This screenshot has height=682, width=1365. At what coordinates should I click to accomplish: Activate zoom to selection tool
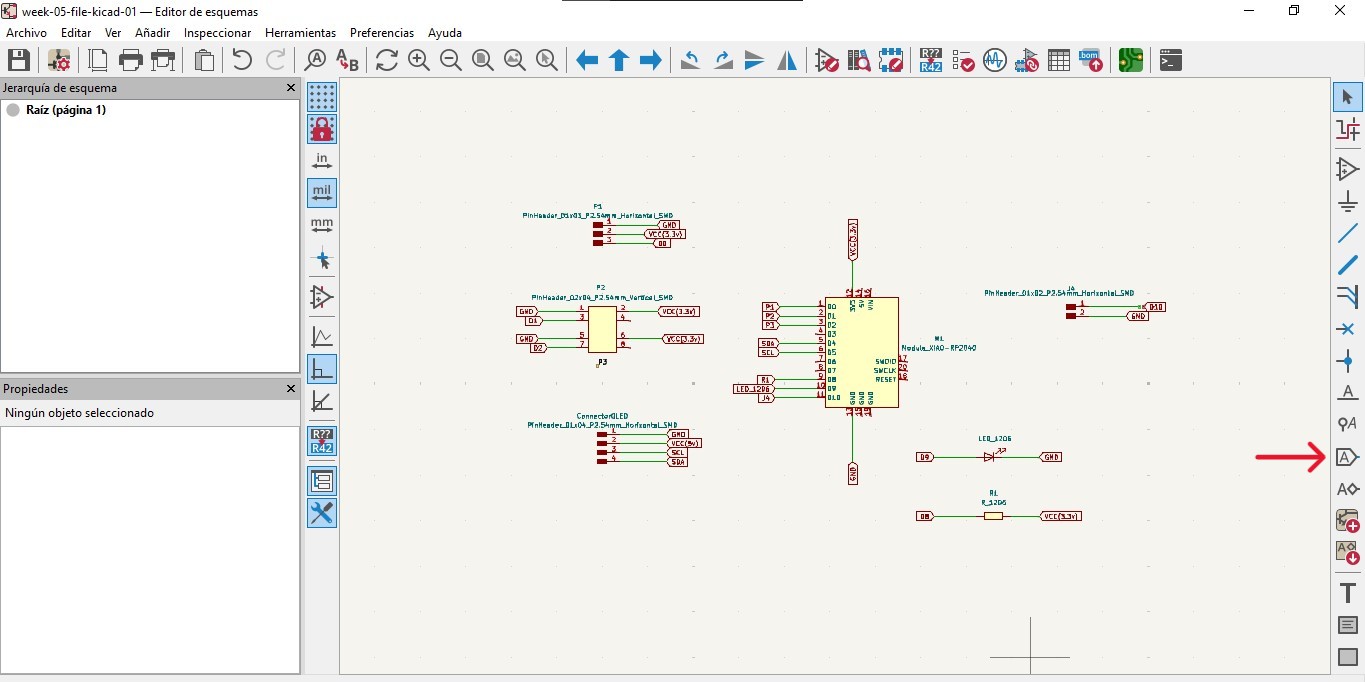click(x=547, y=60)
